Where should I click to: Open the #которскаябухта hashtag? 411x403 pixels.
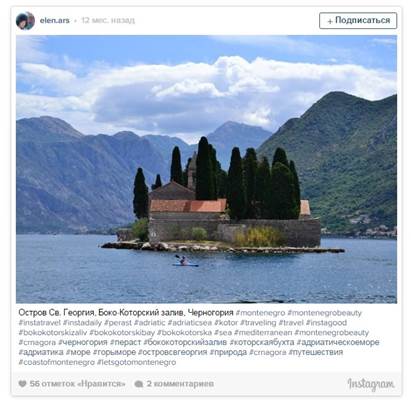tap(262, 342)
